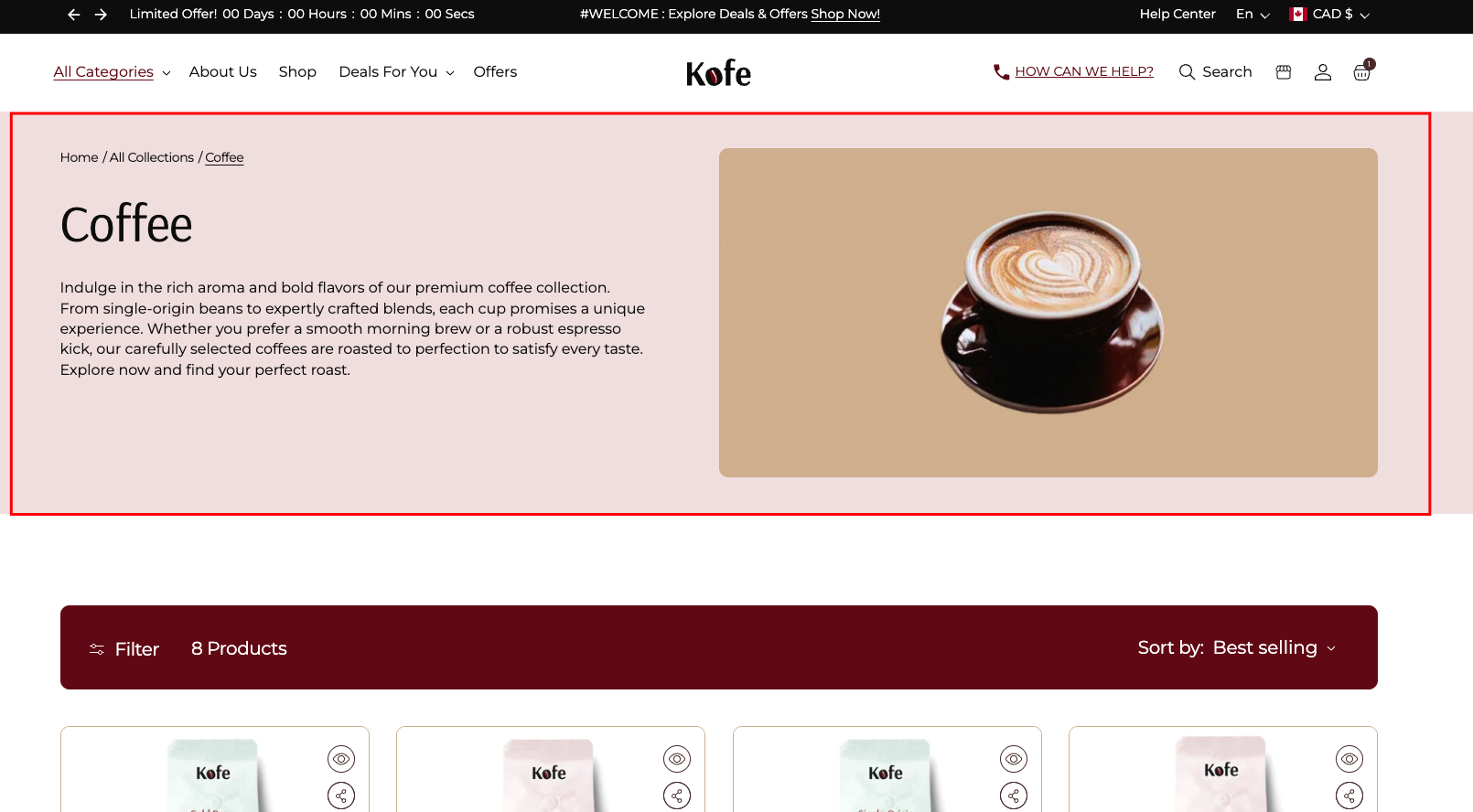Go to About Us menu item
1473x812 pixels.
[x=223, y=72]
